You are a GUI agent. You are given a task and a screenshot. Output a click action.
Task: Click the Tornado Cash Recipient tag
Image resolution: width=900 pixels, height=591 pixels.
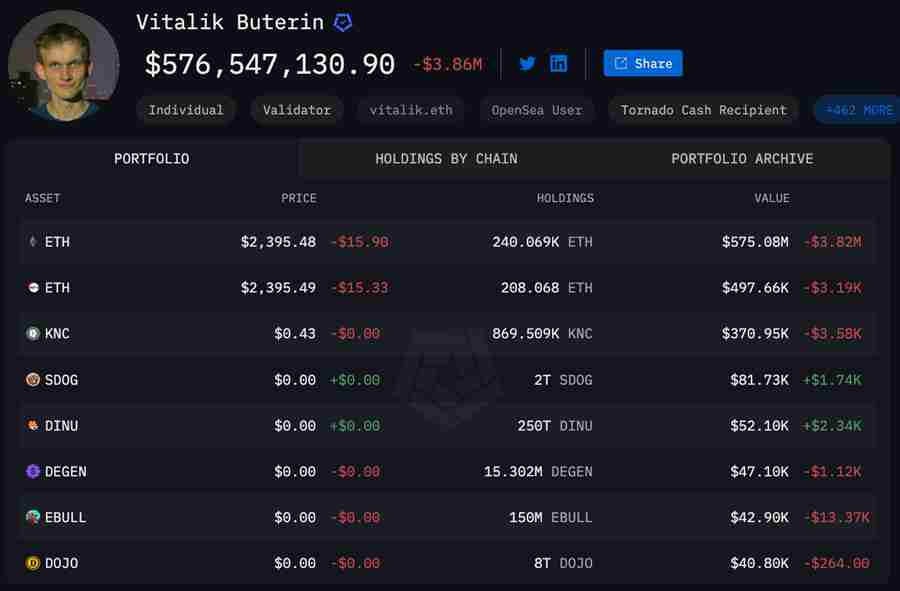[x=703, y=110]
